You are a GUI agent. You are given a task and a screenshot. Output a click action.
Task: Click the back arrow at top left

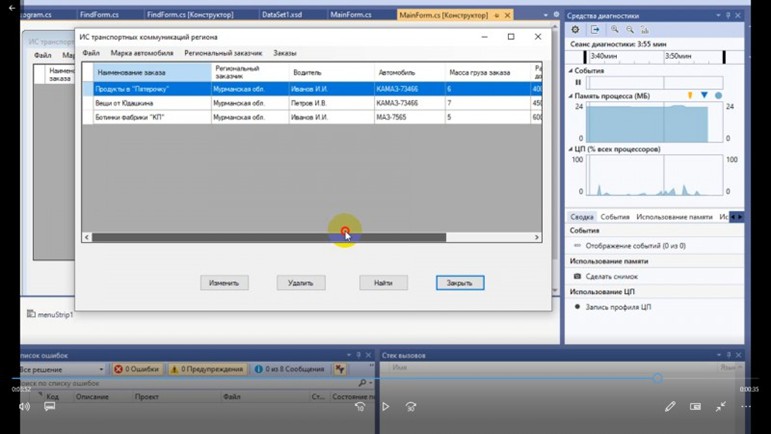click(x=12, y=8)
